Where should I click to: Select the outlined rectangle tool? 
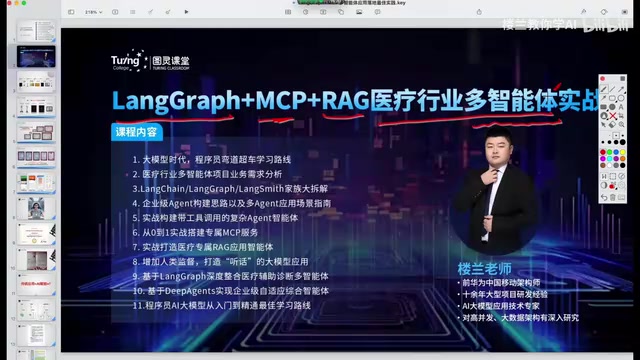point(612,98)
